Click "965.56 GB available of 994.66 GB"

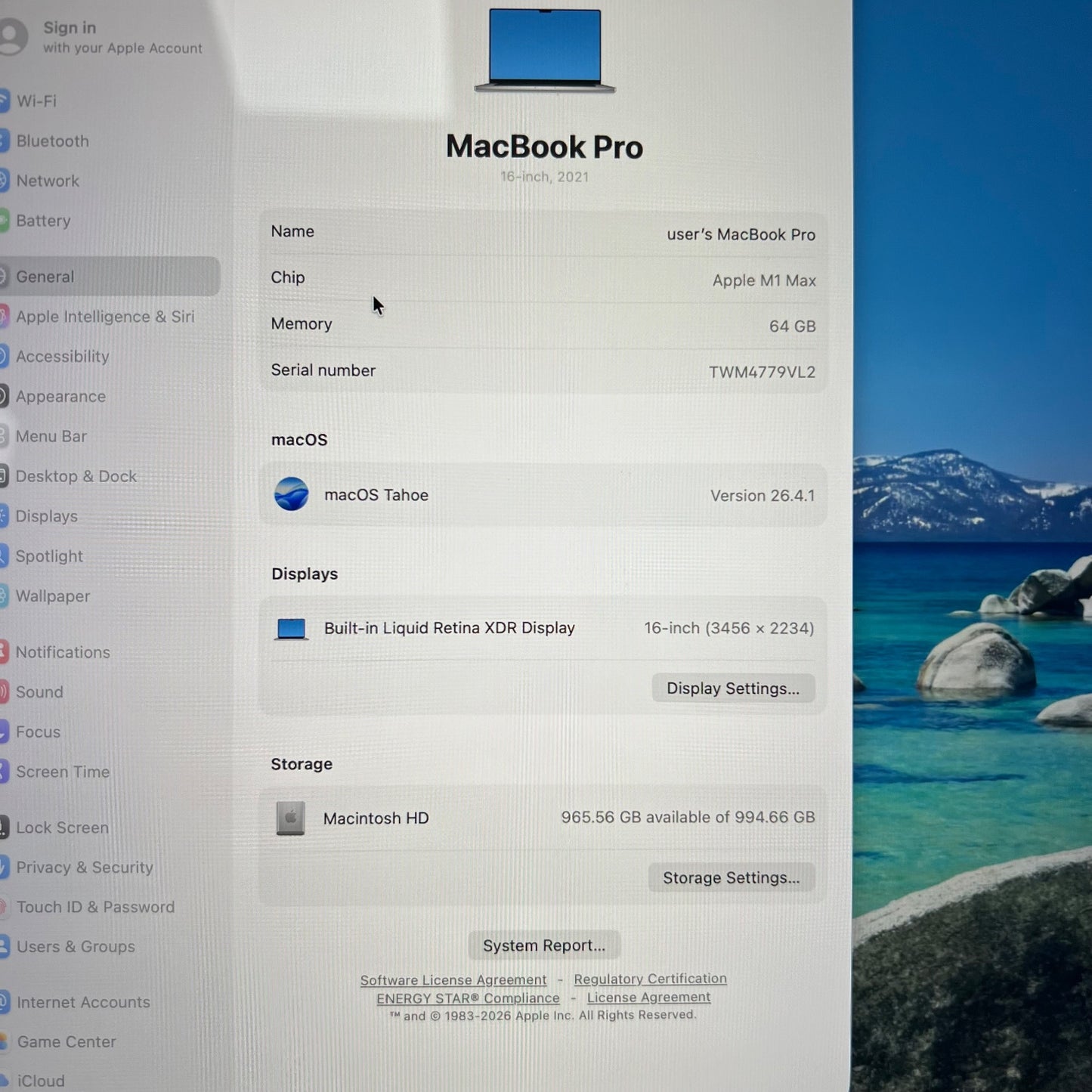688,818
